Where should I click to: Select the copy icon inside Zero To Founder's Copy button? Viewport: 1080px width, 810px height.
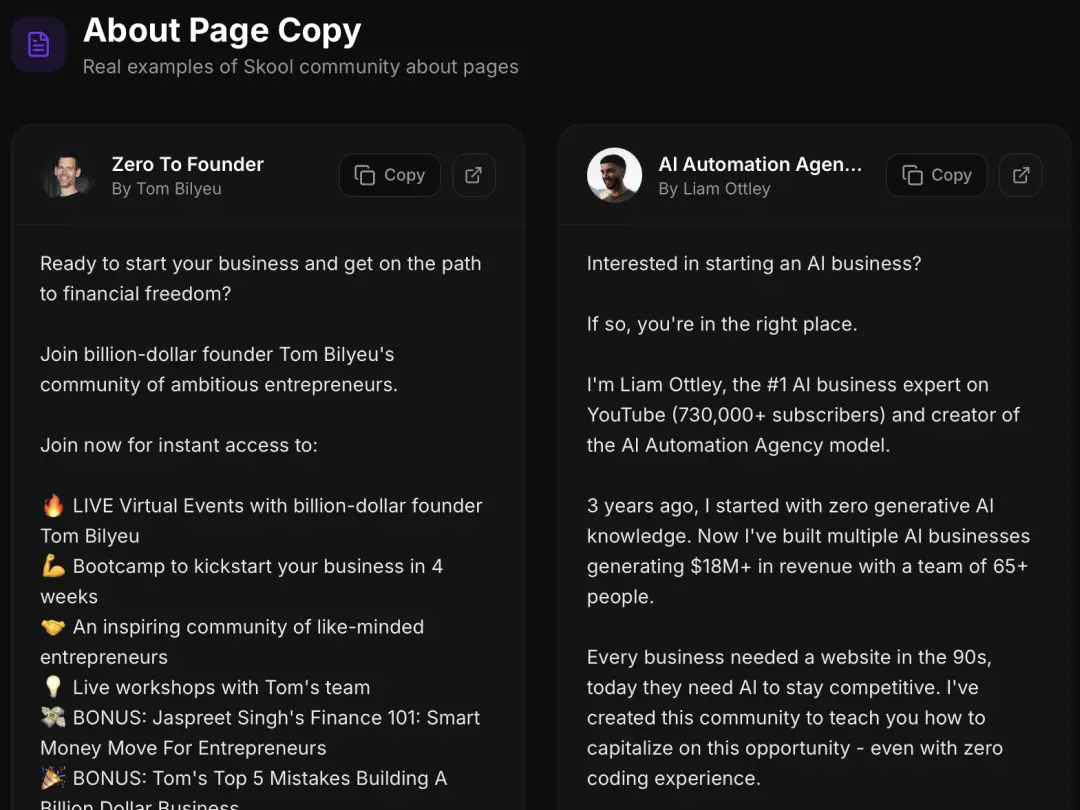pos(363,175)
